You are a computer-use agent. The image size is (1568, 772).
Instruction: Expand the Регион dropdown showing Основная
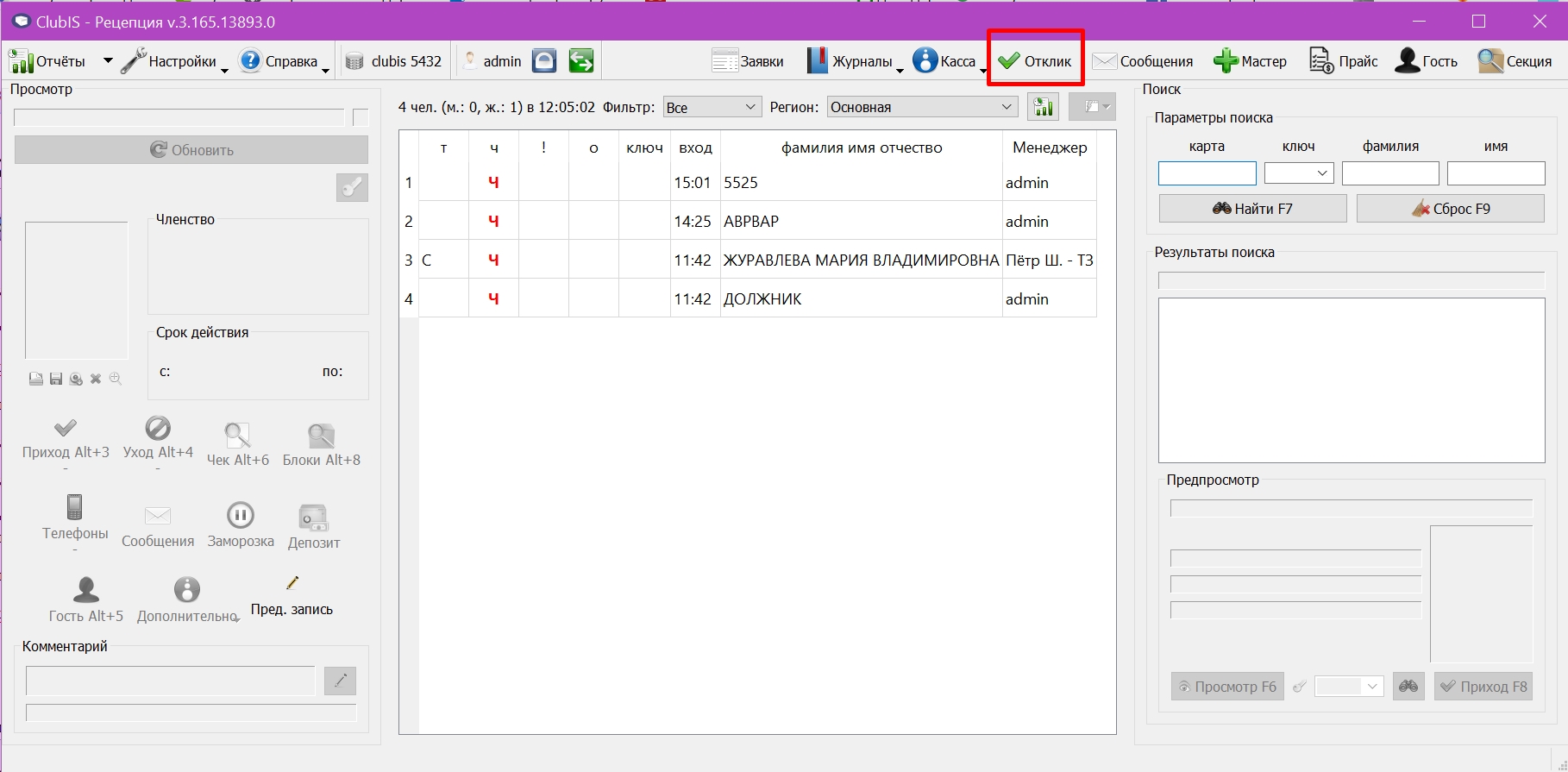[x=922, y=107]
